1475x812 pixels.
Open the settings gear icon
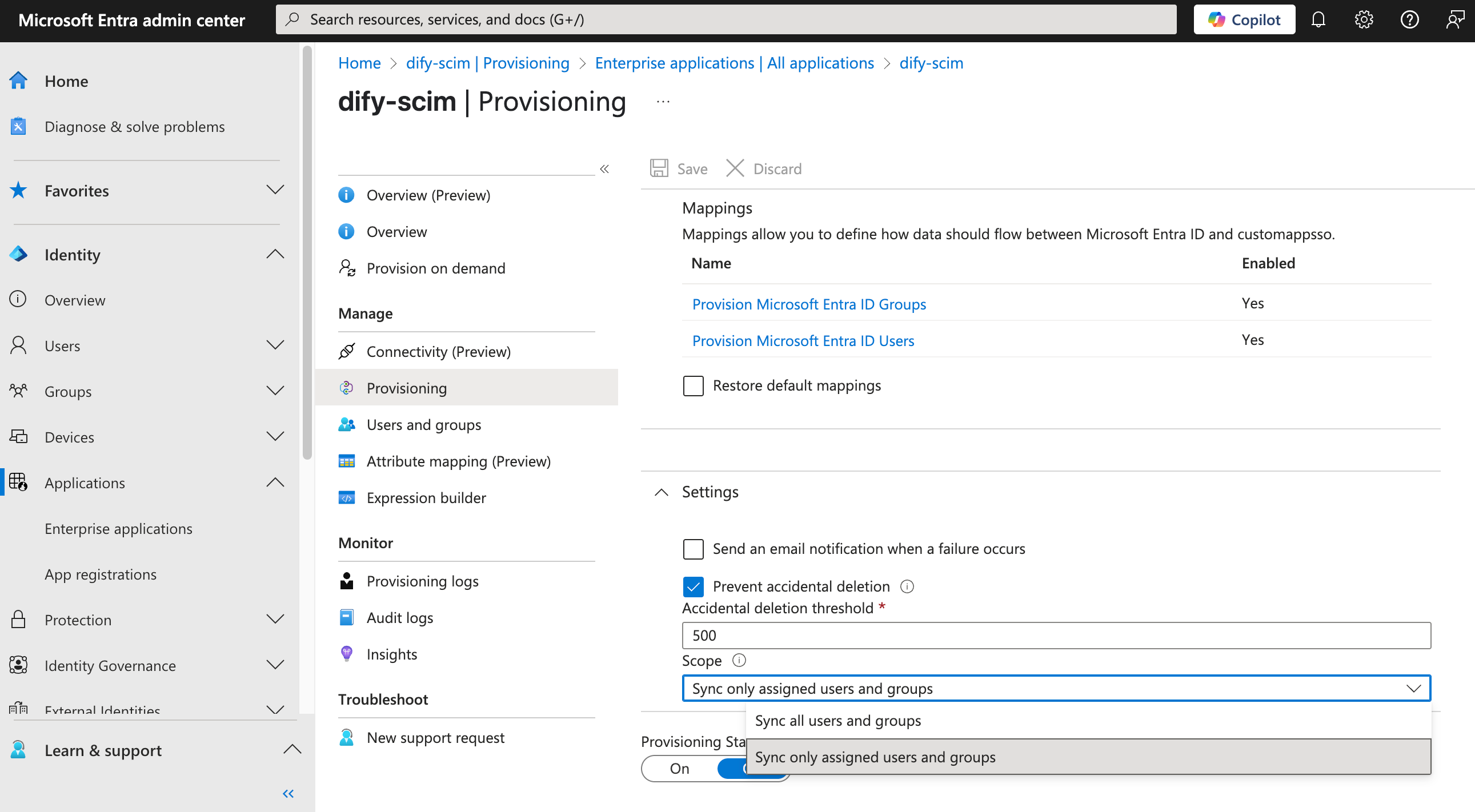[x=1364, y=20]
